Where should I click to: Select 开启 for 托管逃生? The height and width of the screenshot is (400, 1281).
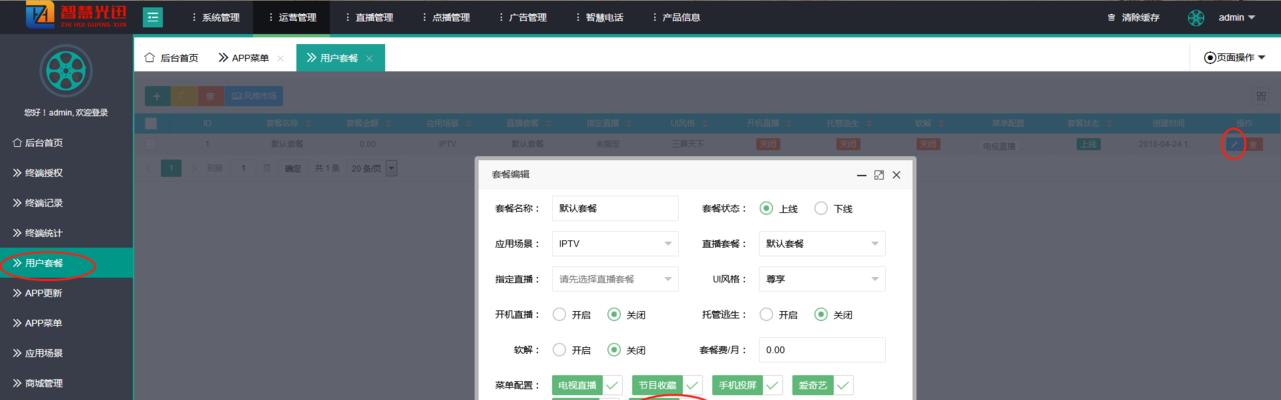click(x=778, y=314)
